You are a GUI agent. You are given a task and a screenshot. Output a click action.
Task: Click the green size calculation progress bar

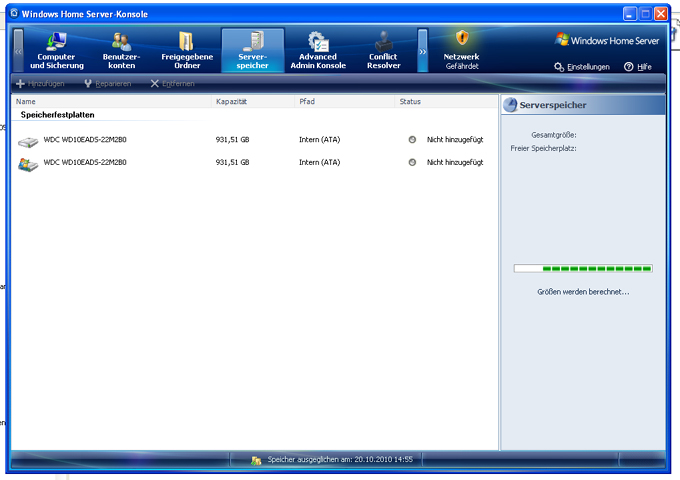point(582,268)
